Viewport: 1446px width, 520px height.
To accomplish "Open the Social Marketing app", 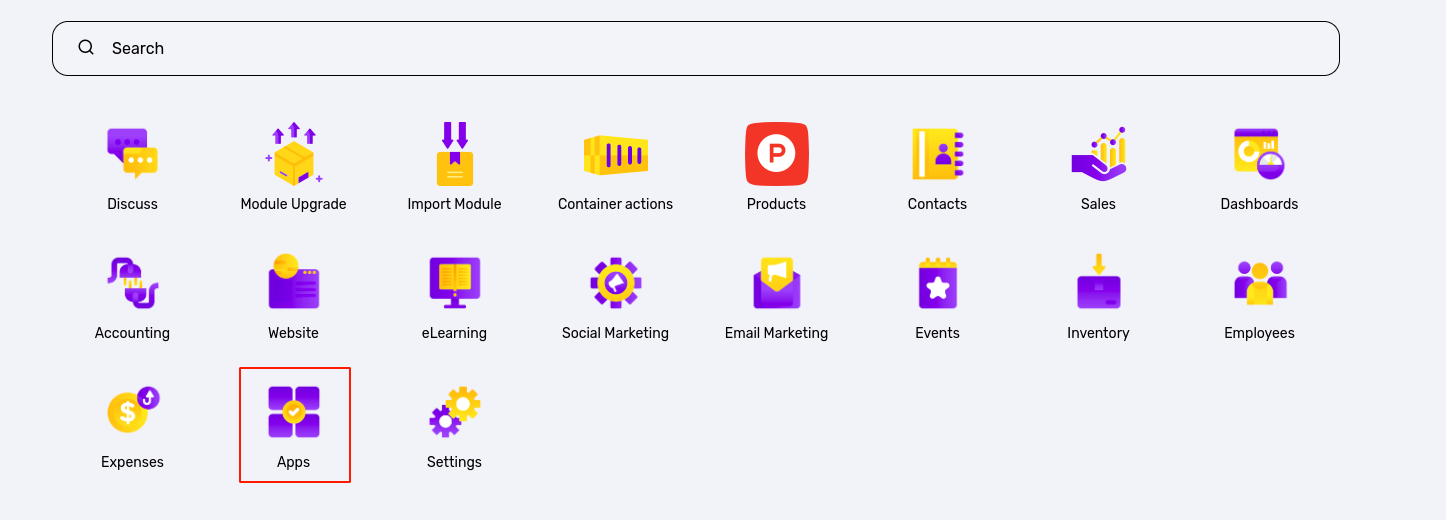I will (x=615, y=284).
